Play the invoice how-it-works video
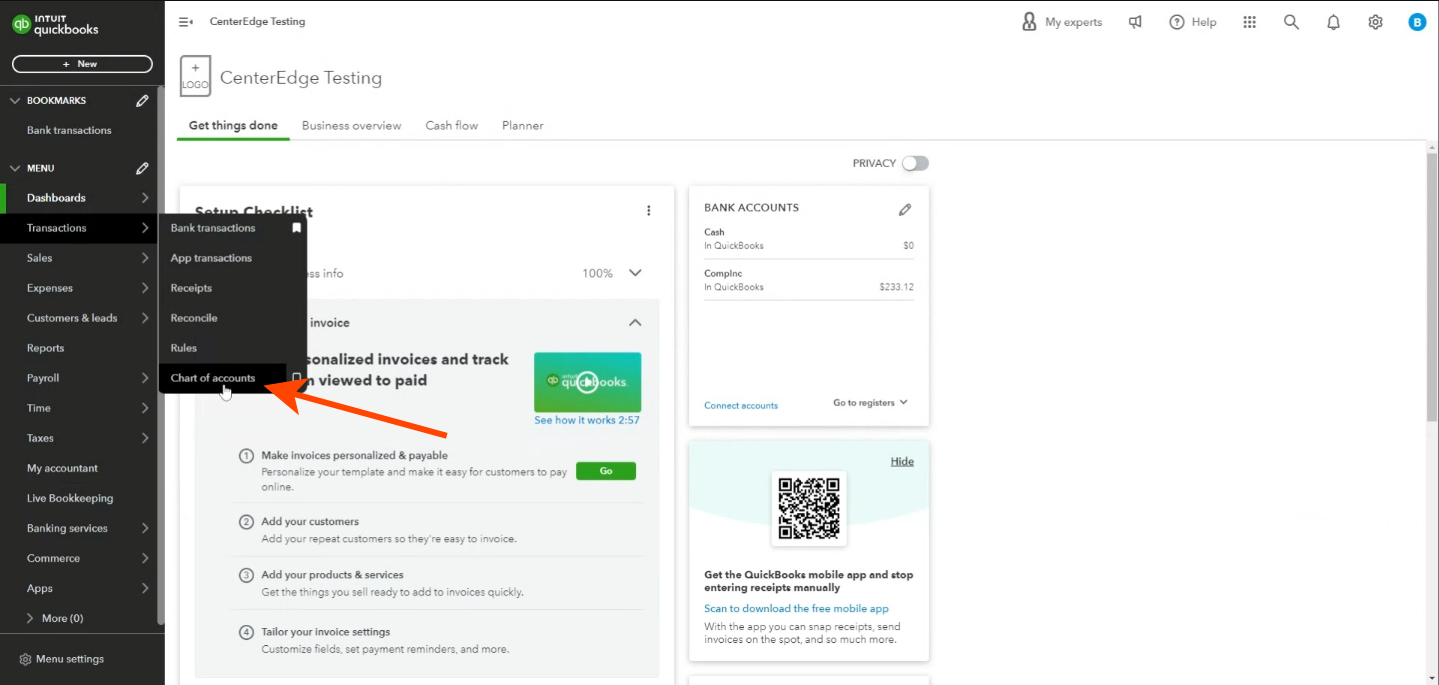This screenshot has width=1439, height=685. [x=588, y=382]
